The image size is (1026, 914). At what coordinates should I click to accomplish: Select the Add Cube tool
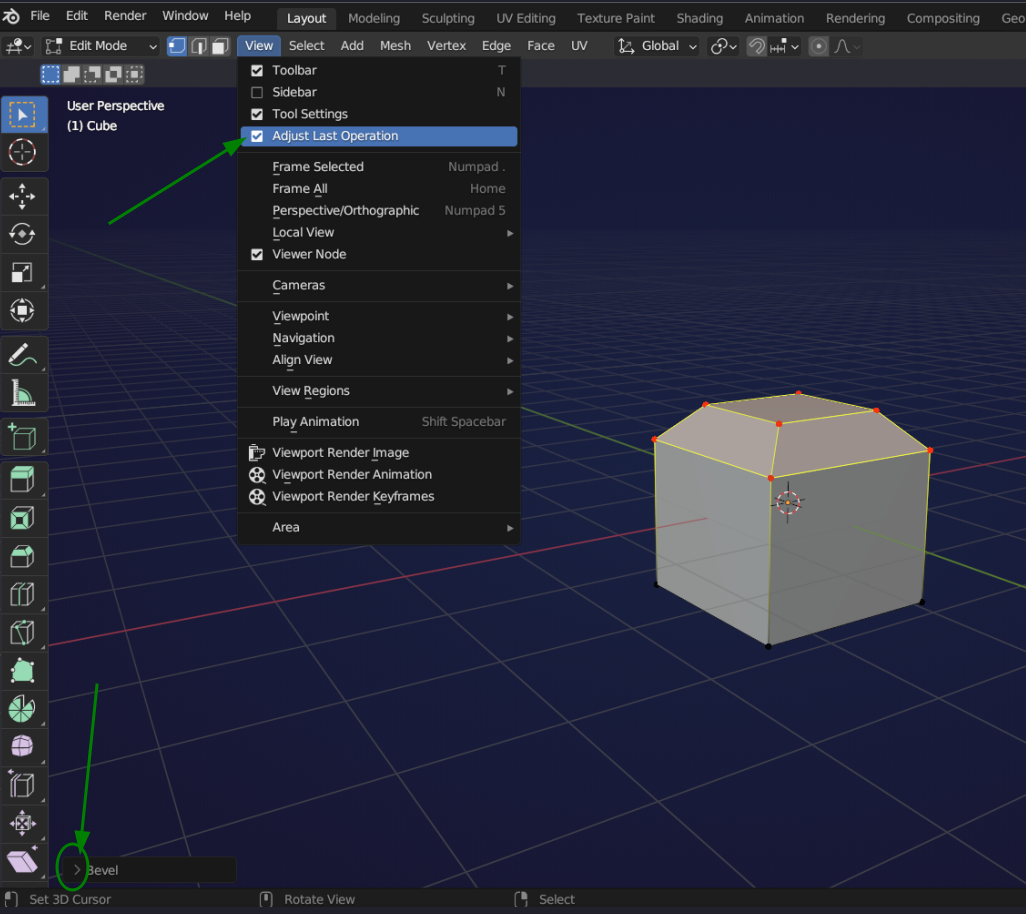tap(22, 438)
